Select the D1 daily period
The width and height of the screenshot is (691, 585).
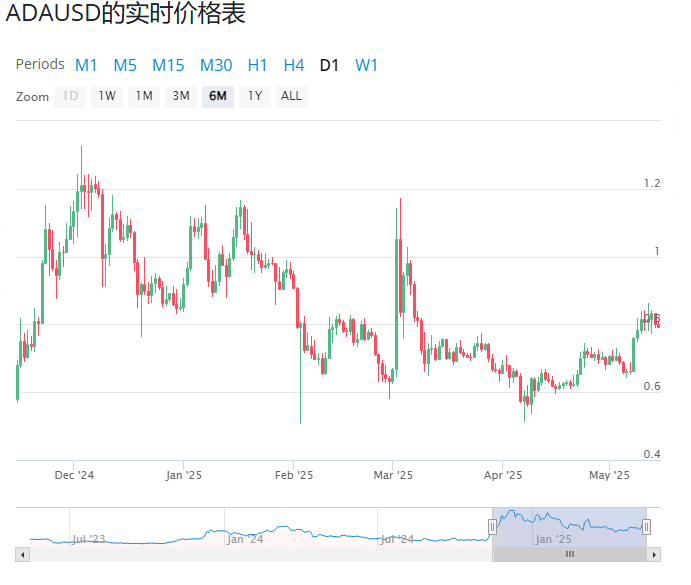329,65
